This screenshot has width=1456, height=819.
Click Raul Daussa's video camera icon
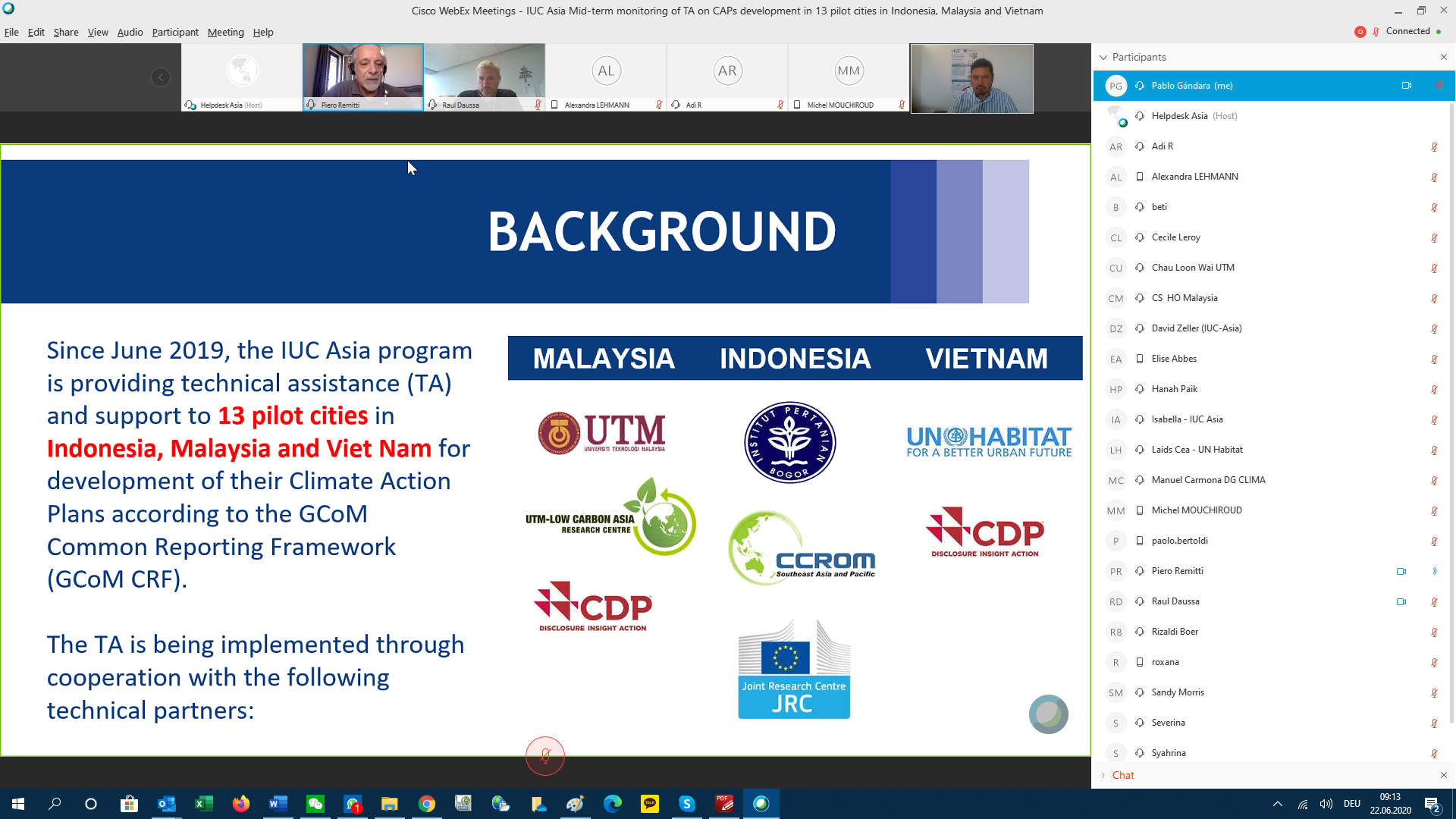[x=1401, y=601]
